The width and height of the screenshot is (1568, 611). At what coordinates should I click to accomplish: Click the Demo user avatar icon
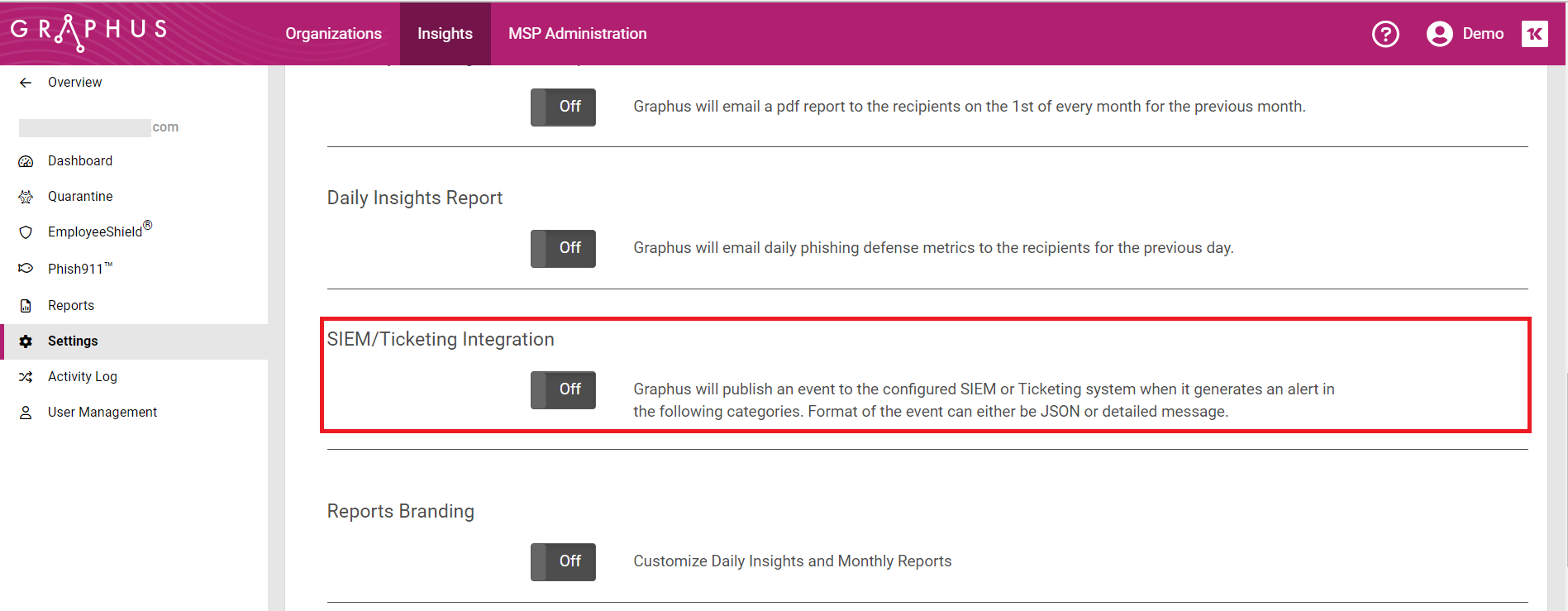coord(1439,34)
